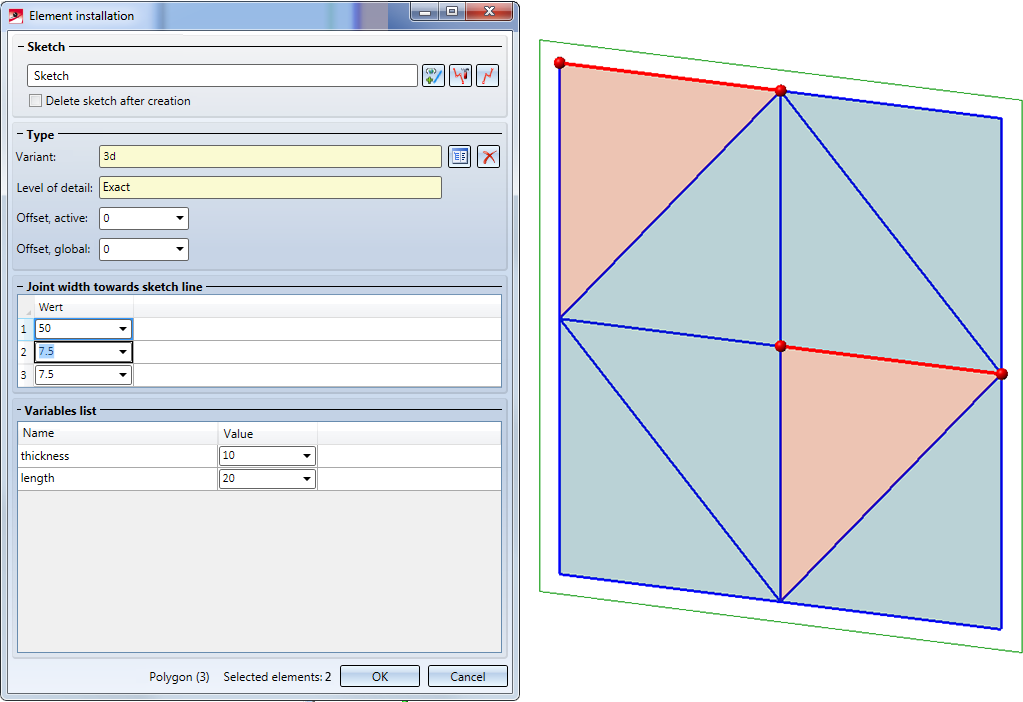The image size is (1023, 702).
Task: Click the Sketch name input field
Action: [x=221, y=76]
